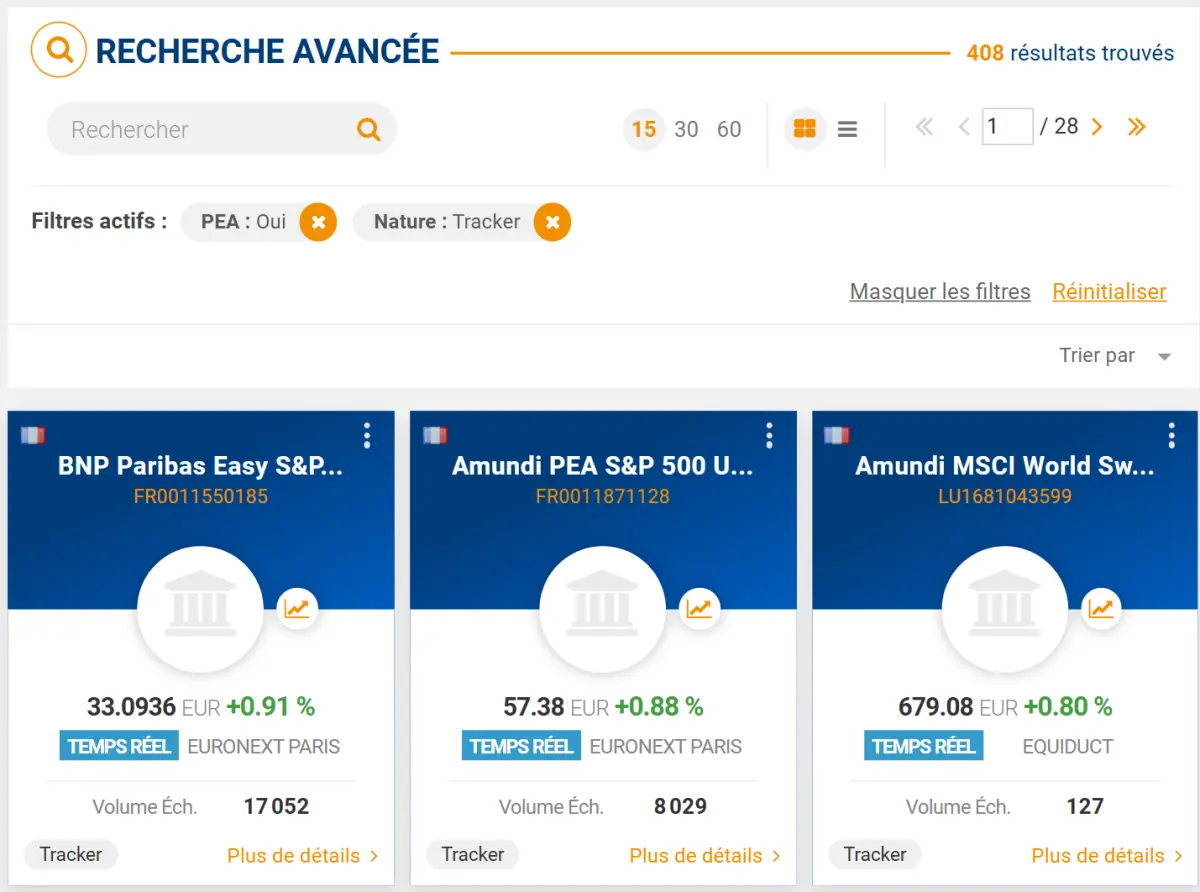Click the volume value 127
Image resolution: width=1200 pixels, height=892 pixels.
tap(1085, 806)
